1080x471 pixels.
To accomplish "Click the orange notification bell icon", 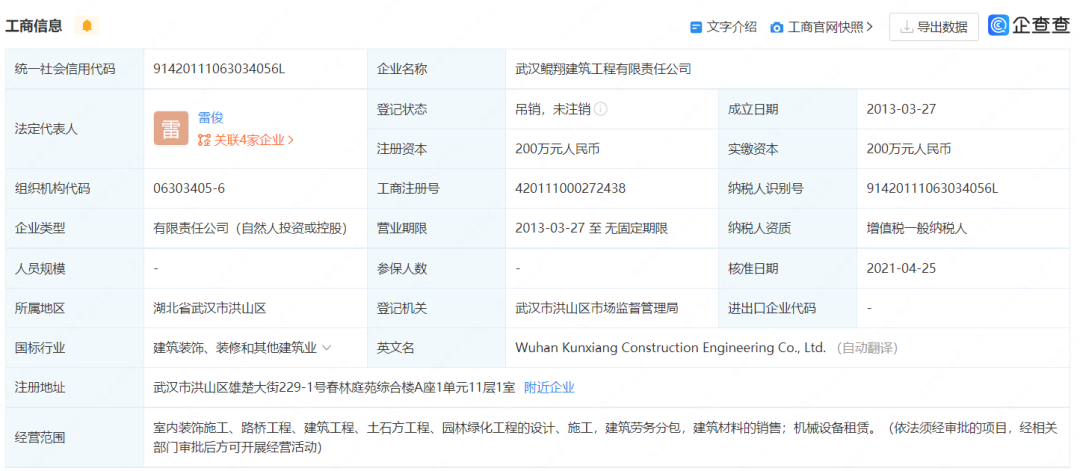I will coord(87,26).
